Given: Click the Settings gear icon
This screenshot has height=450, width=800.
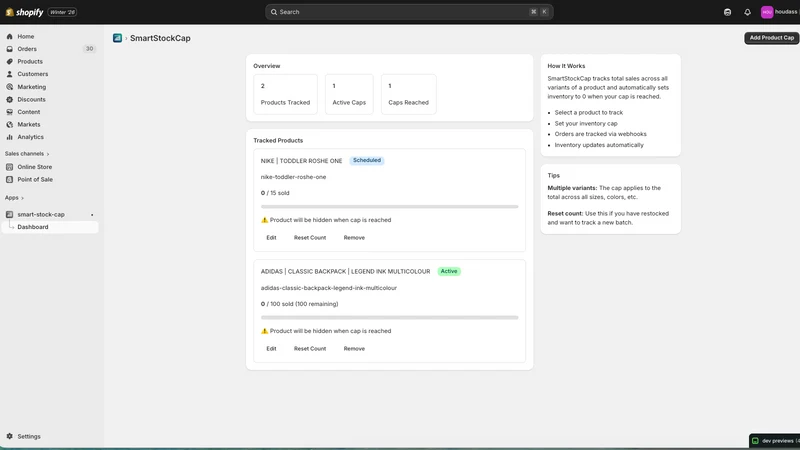Looking at the screenshot, I should coord(9,437).
